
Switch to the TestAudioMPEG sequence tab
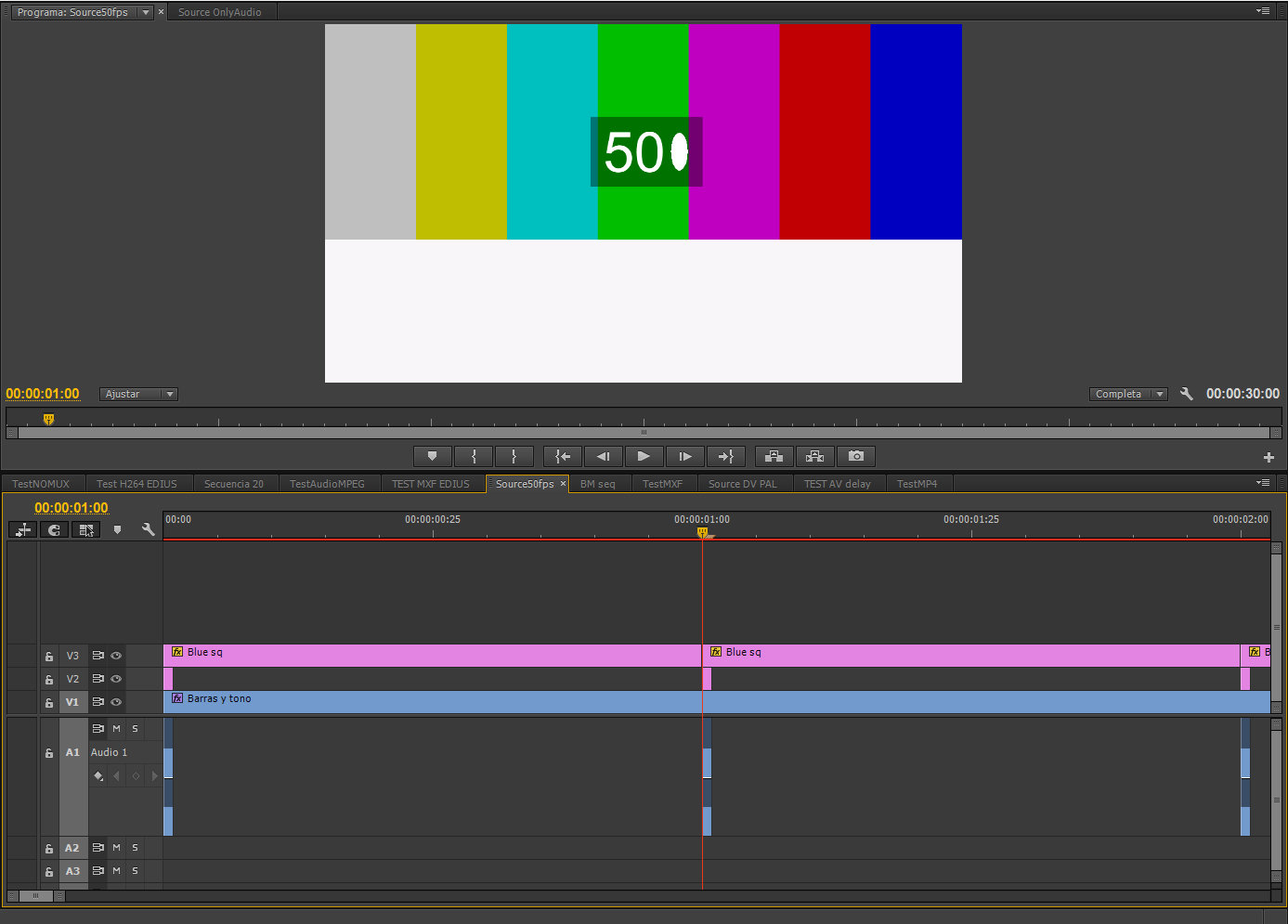[x=327, y=484]
